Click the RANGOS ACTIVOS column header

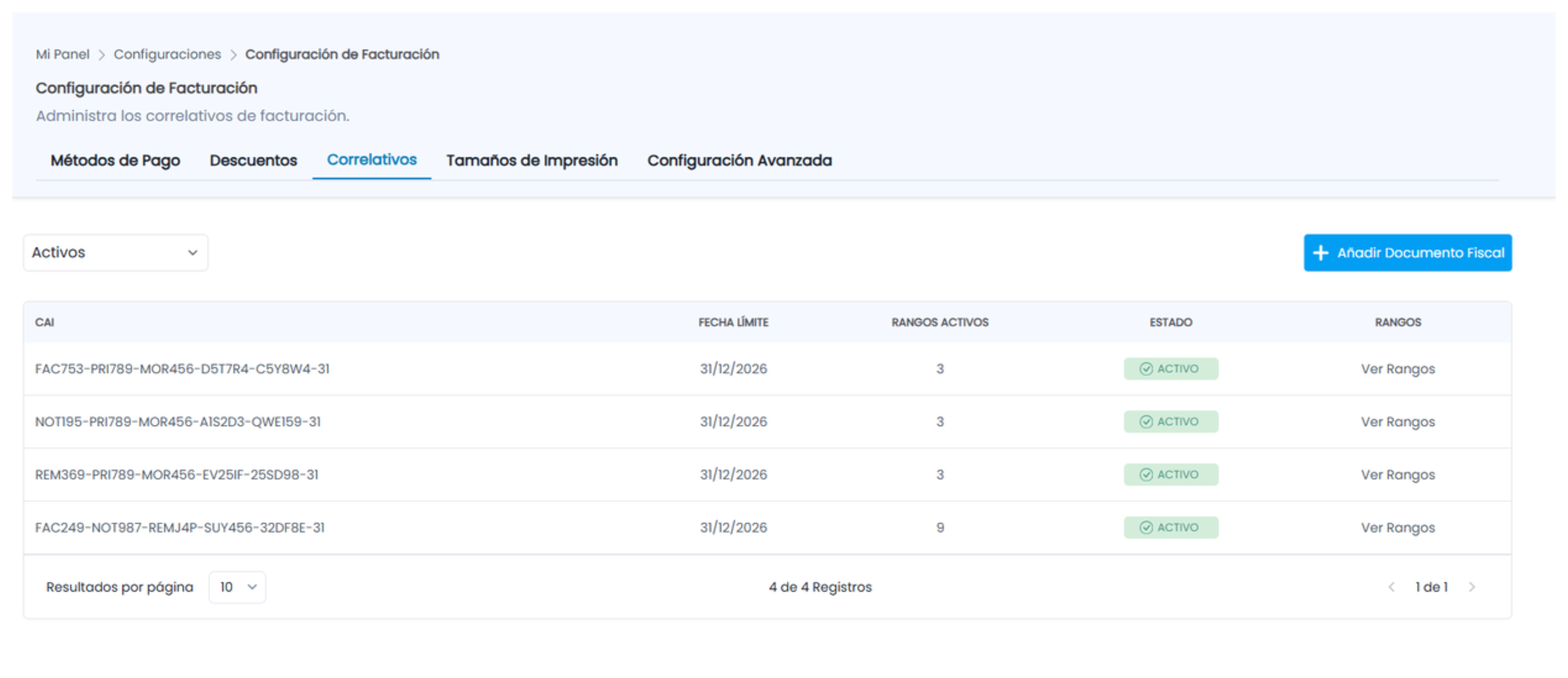pos(940,323)
